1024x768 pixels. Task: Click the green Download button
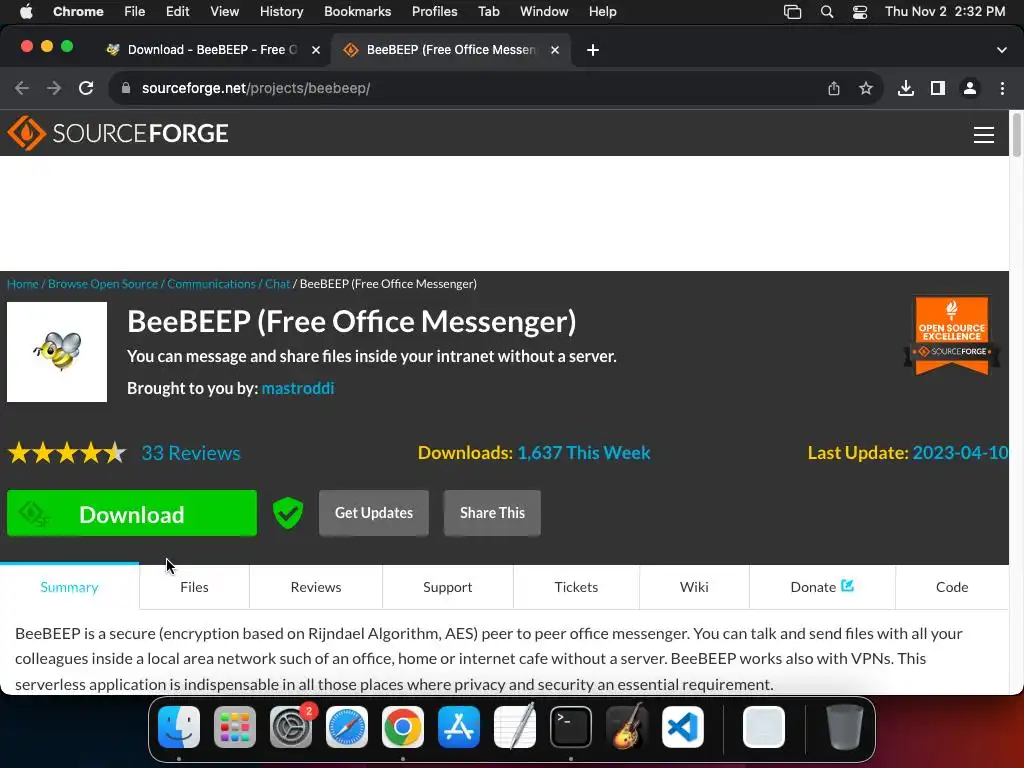132,513
